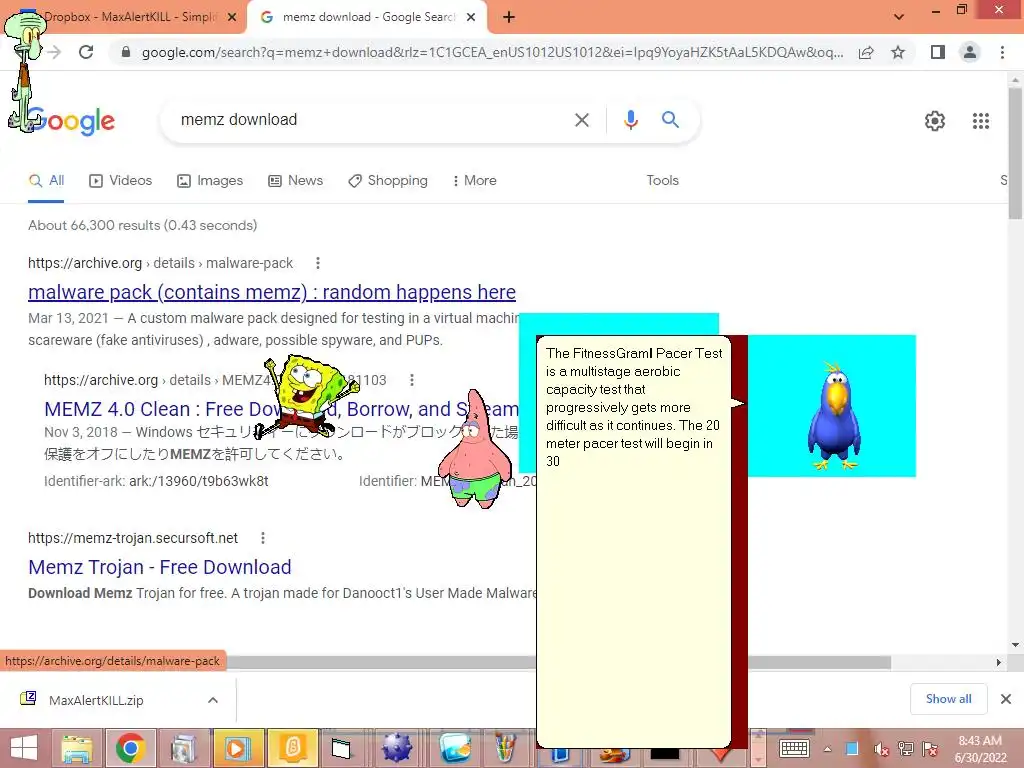Select the Shopping results tab
Image resolution: width=1024 pixels, height=768 pixels.
coord(388,181)
